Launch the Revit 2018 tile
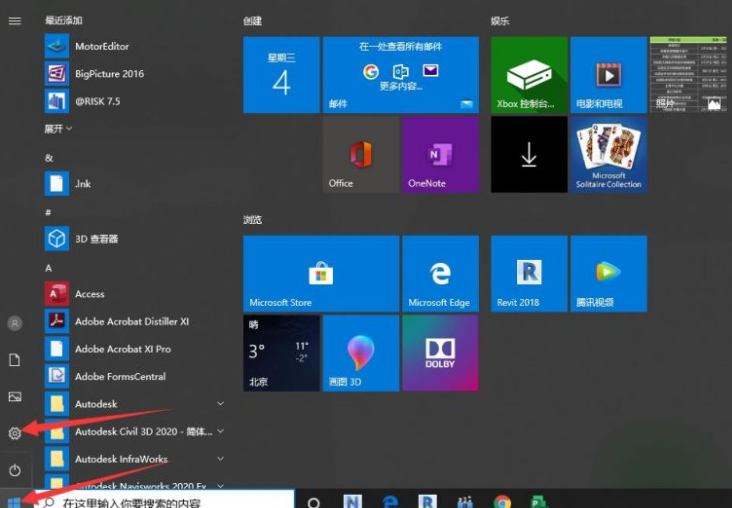 529,274
